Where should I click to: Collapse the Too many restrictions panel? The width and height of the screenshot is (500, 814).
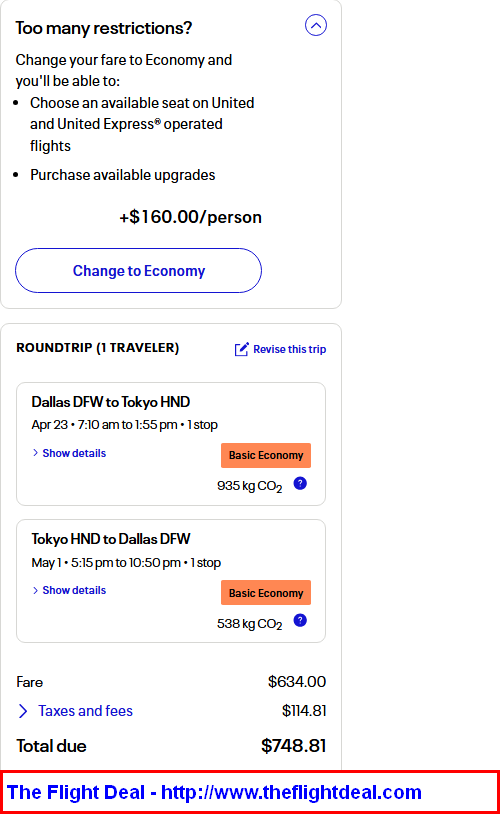pyautogui.click(x=316, y=25)
